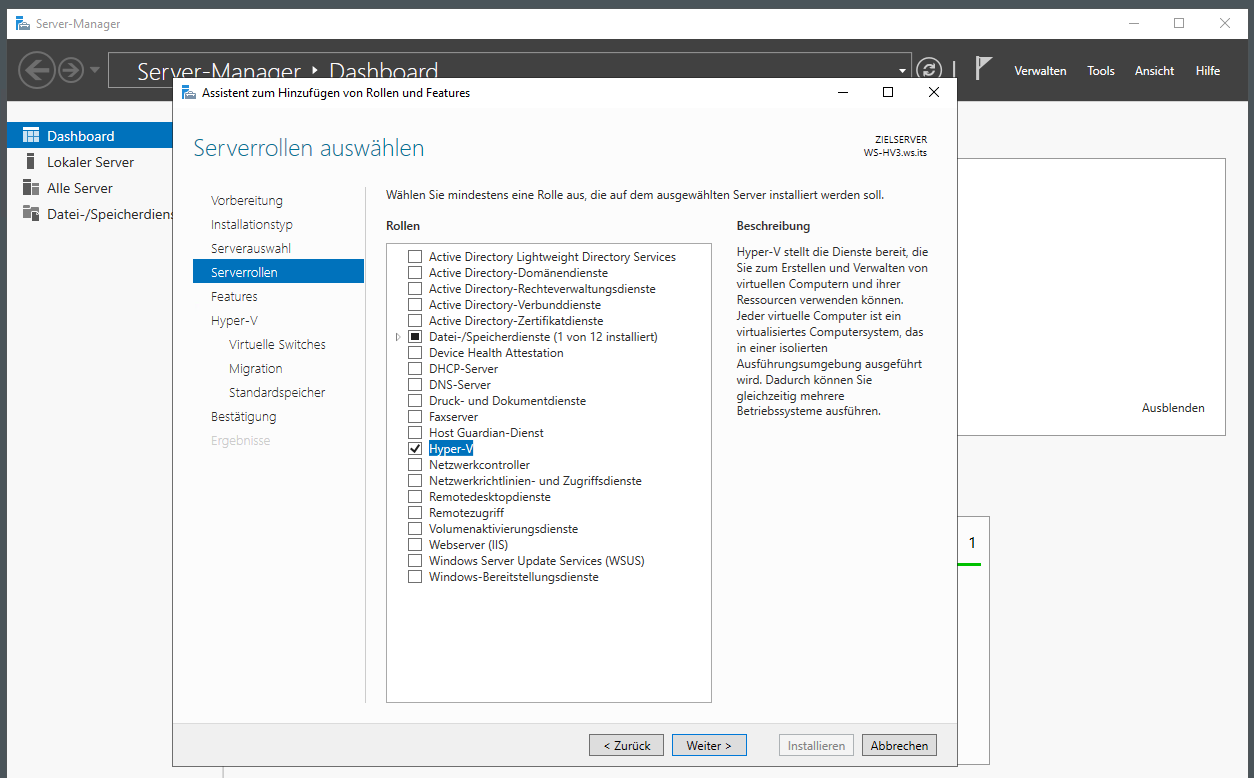
Task: Click Weiter to continue
Action: [x=709, y=745]
